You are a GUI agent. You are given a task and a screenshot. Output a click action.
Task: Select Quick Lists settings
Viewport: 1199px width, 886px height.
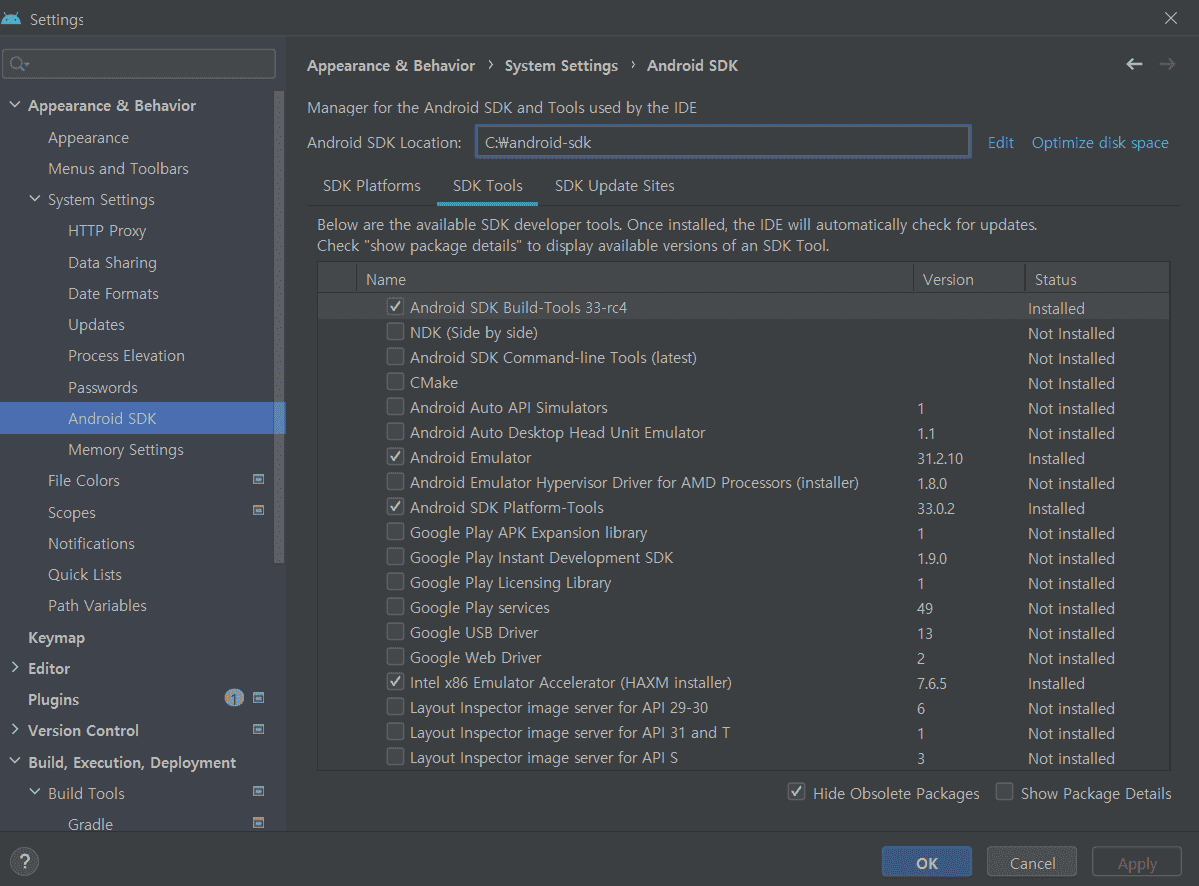[x=84, y=574]
